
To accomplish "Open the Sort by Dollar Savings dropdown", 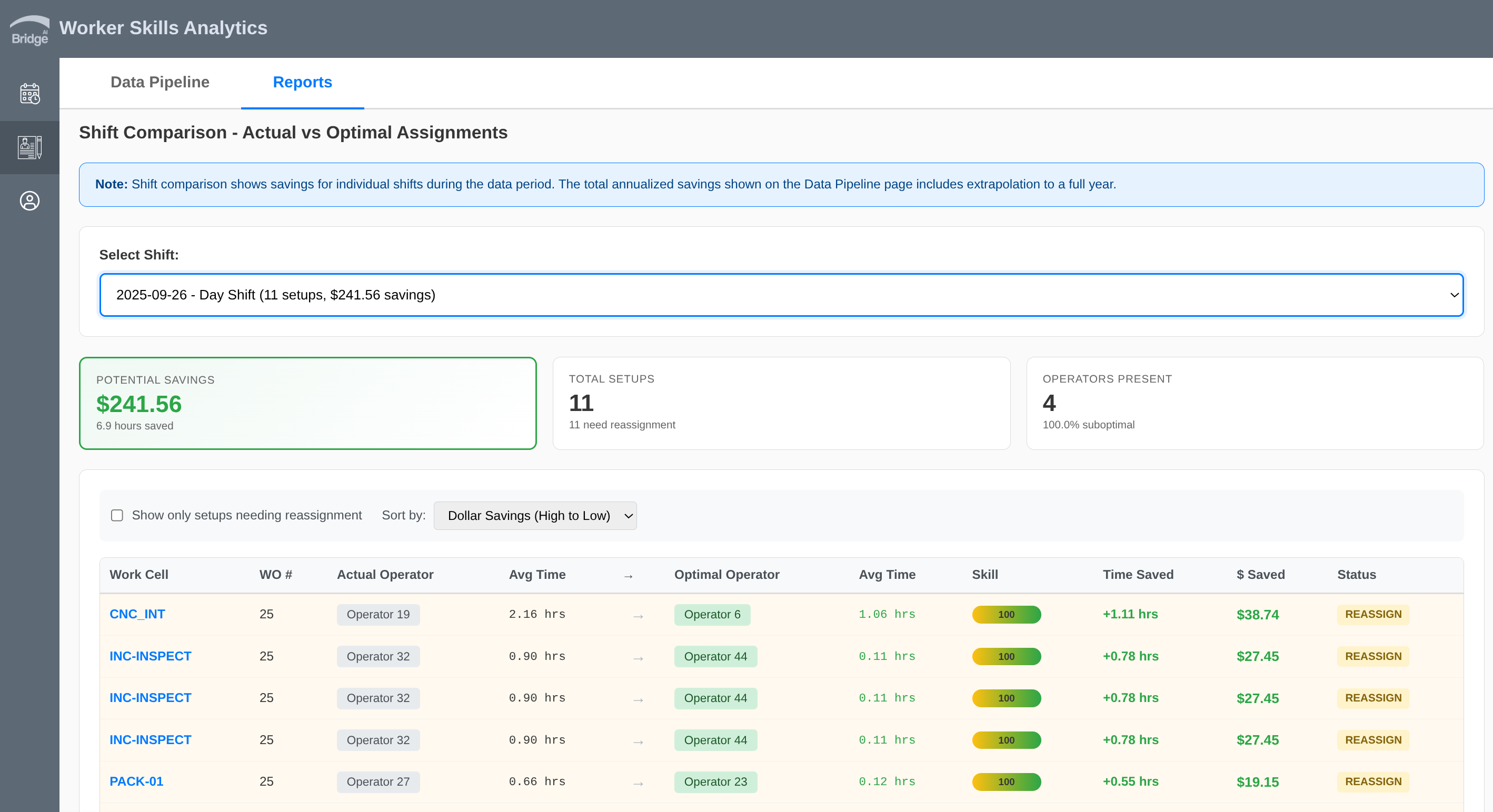I will tap(534, 516).
